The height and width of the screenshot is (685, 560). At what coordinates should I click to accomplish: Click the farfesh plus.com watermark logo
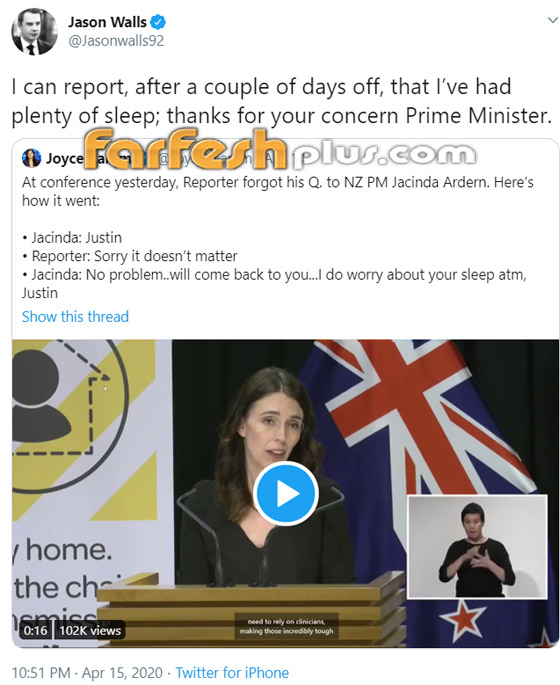tap(280, 150)
